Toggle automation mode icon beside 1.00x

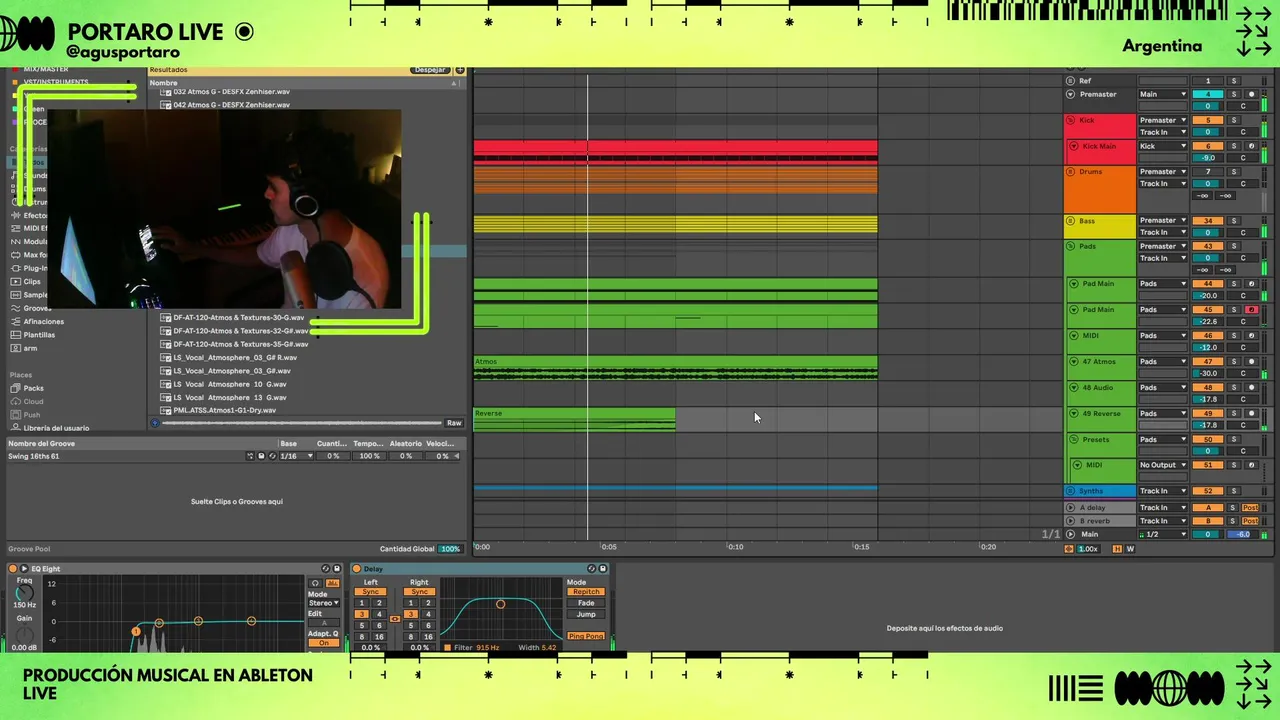tap(1069, 549)
